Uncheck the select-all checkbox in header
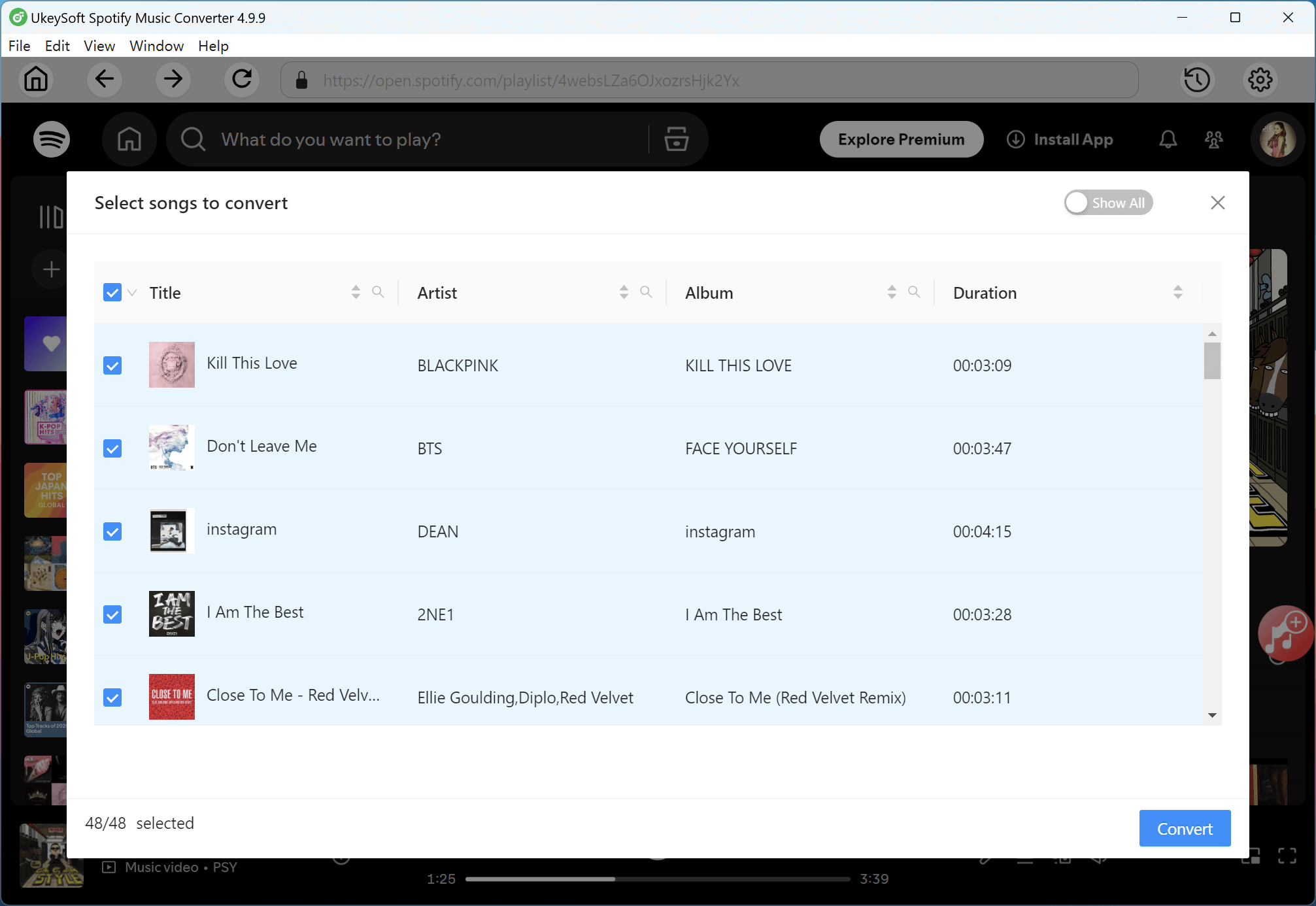Screen dimensions: 1316x906 point(112,292)
